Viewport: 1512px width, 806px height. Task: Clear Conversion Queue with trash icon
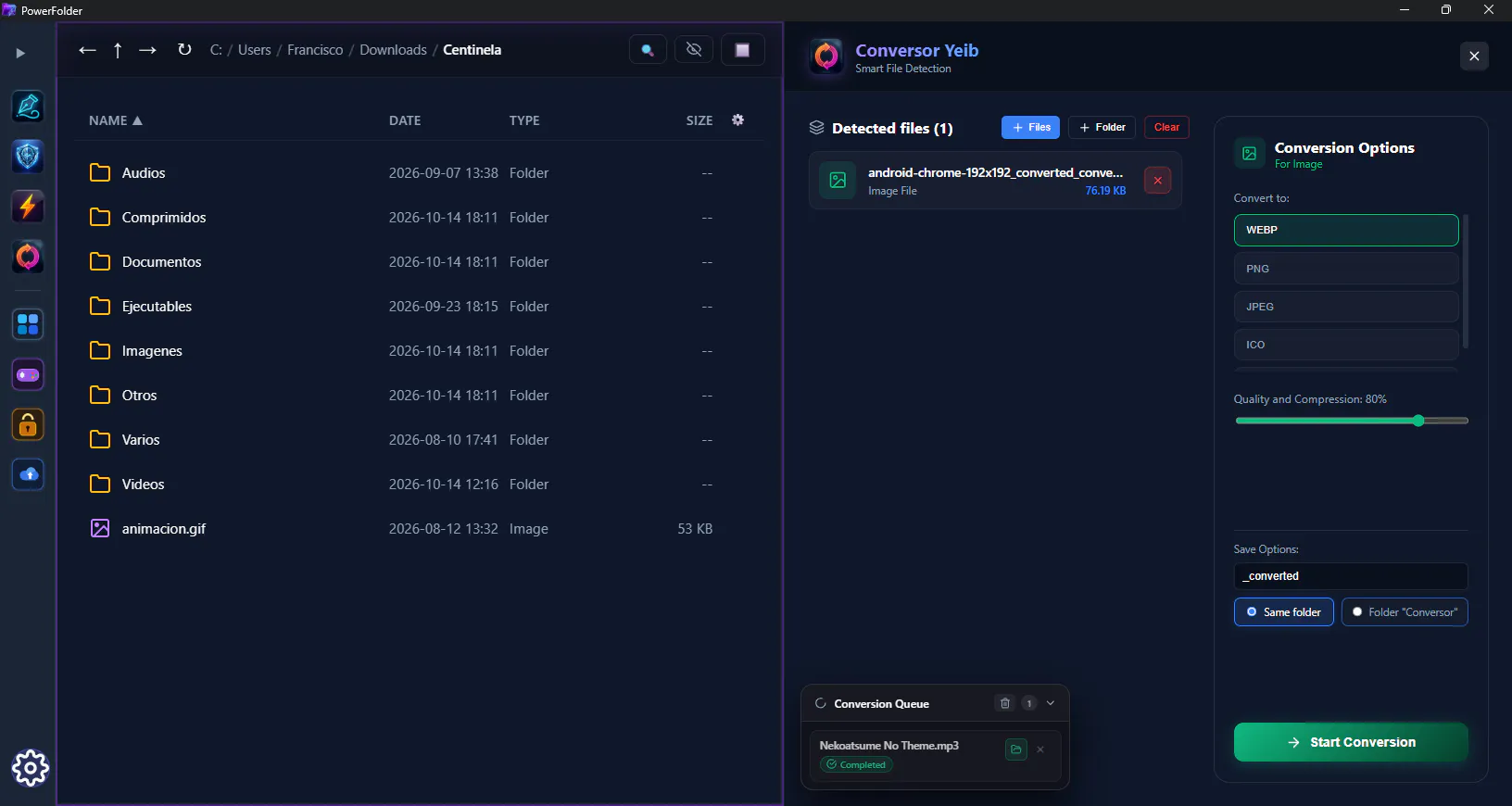coord(1004,703)
